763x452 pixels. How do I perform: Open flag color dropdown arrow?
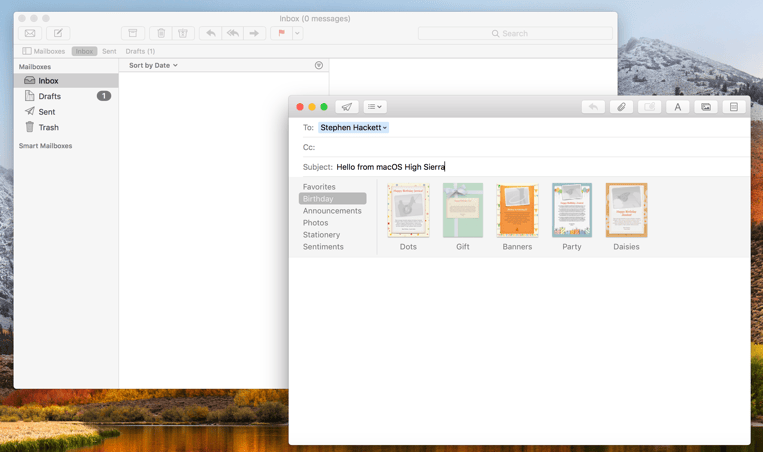point(297,33)
